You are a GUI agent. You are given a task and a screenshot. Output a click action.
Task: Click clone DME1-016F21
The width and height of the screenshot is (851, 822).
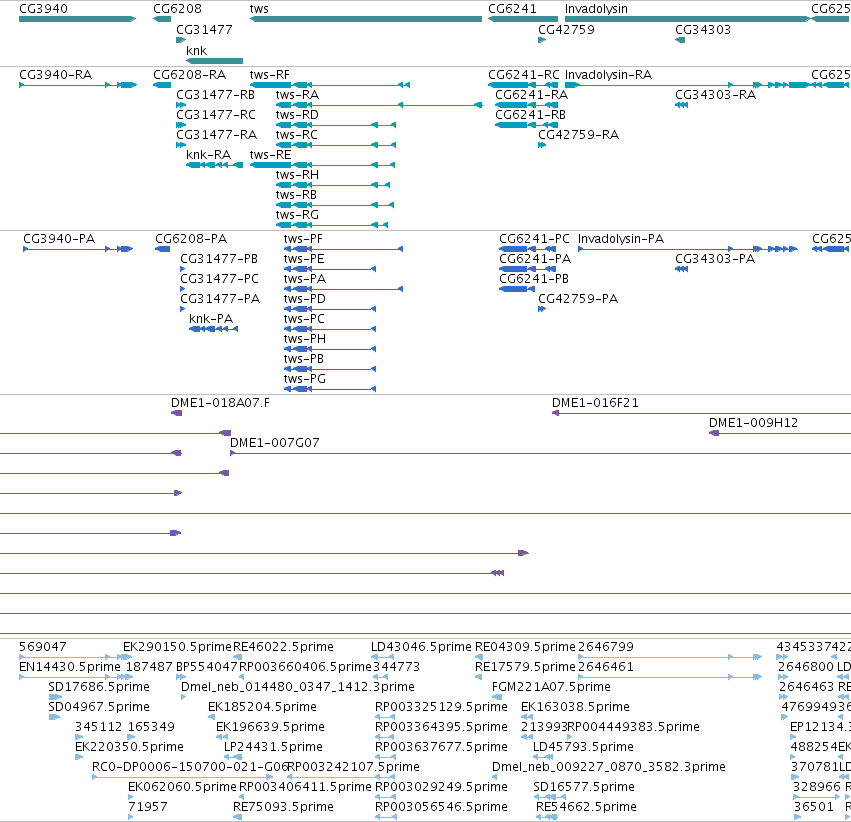[x=701, y=413]
